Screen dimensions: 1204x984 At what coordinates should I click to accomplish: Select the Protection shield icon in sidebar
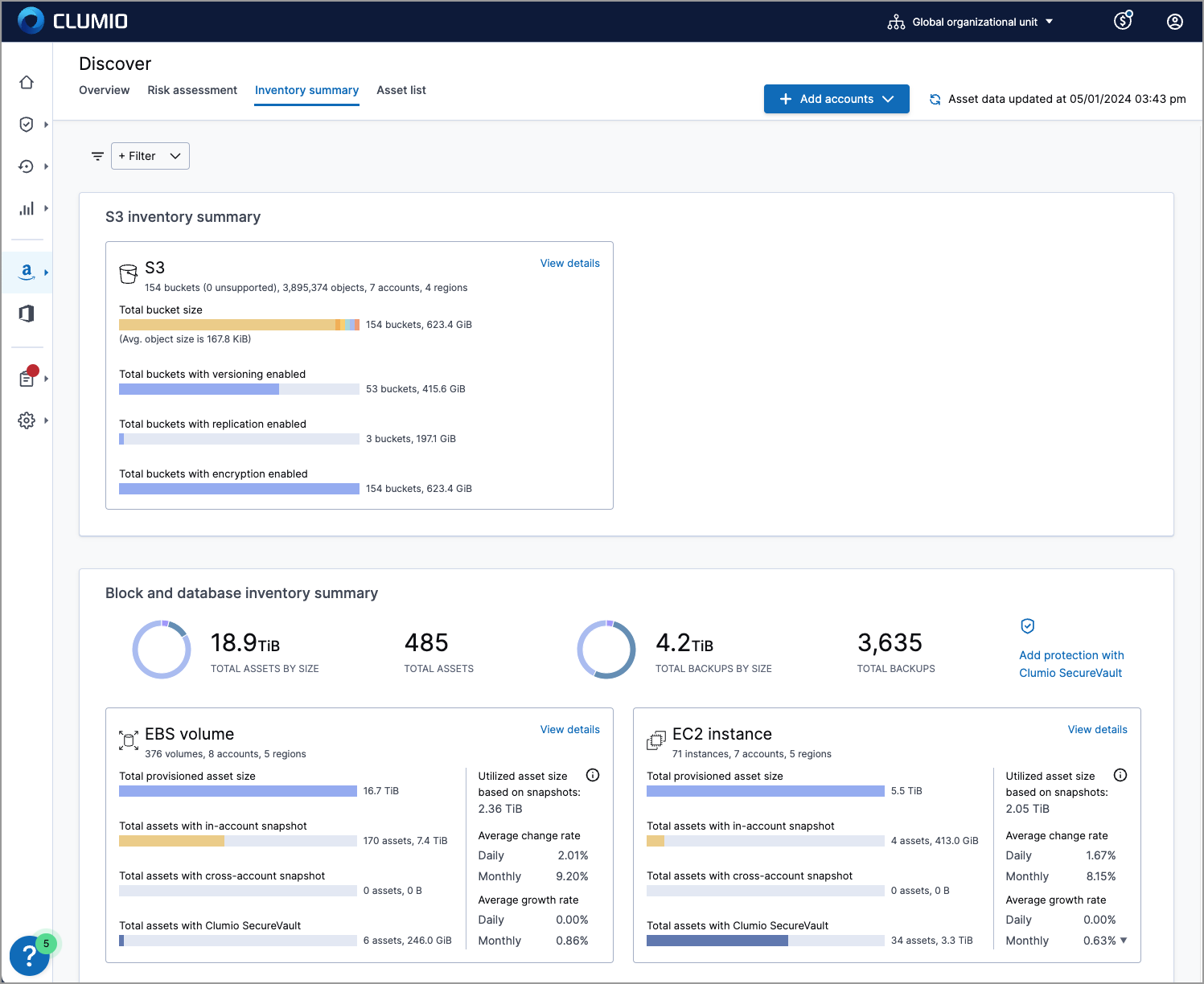click(27, 124)
